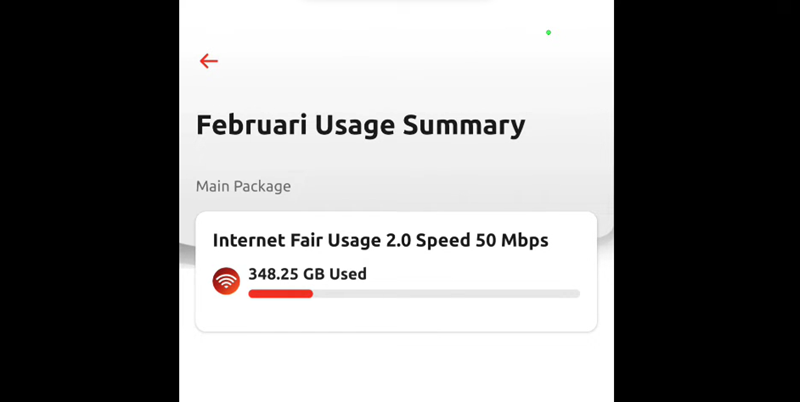Click the word Februari in the title
Viewport: 800px width, 402px height.
pyautogui.click(x=251, y=125)
